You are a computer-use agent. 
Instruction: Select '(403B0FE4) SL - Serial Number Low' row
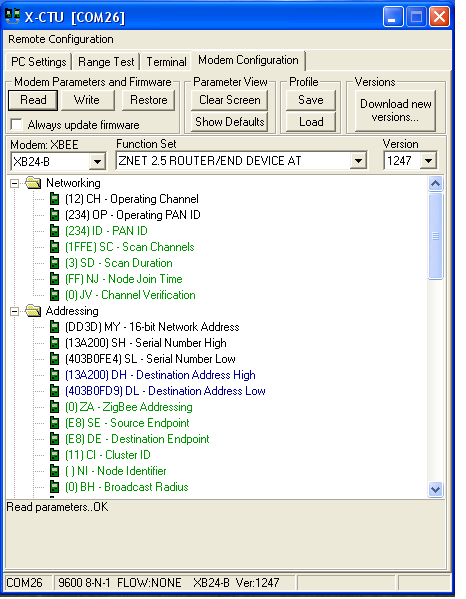tap(150, 359)
